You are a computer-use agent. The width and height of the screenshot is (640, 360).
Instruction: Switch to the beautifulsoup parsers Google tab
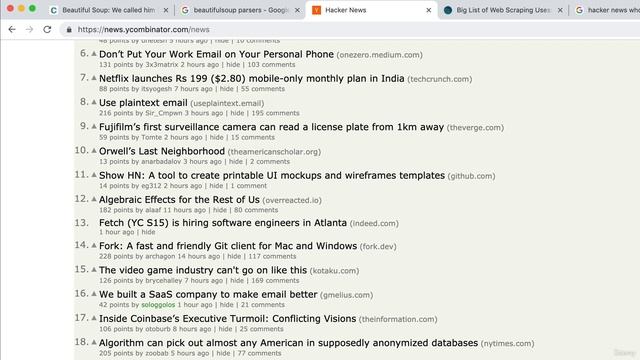[x=240, y=10]
